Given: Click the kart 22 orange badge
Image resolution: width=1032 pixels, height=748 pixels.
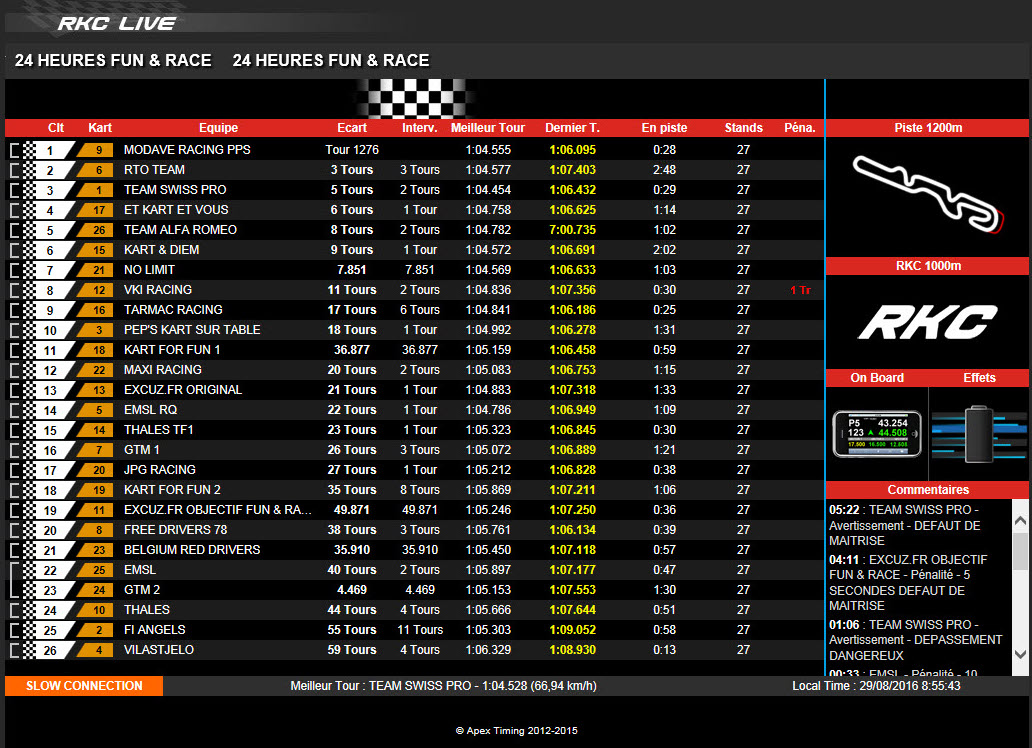Looking at the screenshot, I should click(x=96, y=370).
